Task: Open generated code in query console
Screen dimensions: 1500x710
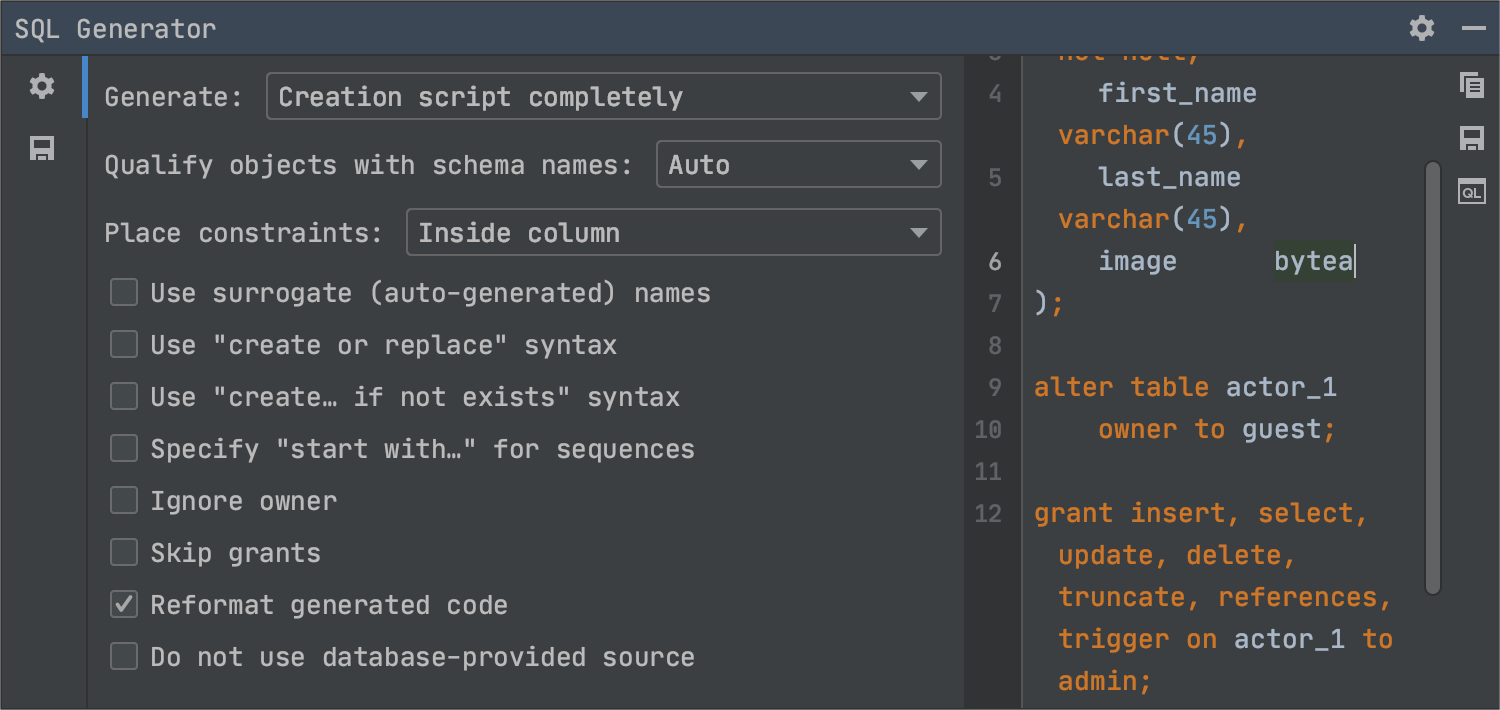Action: pyautogui.click(x=1472, y=192)
